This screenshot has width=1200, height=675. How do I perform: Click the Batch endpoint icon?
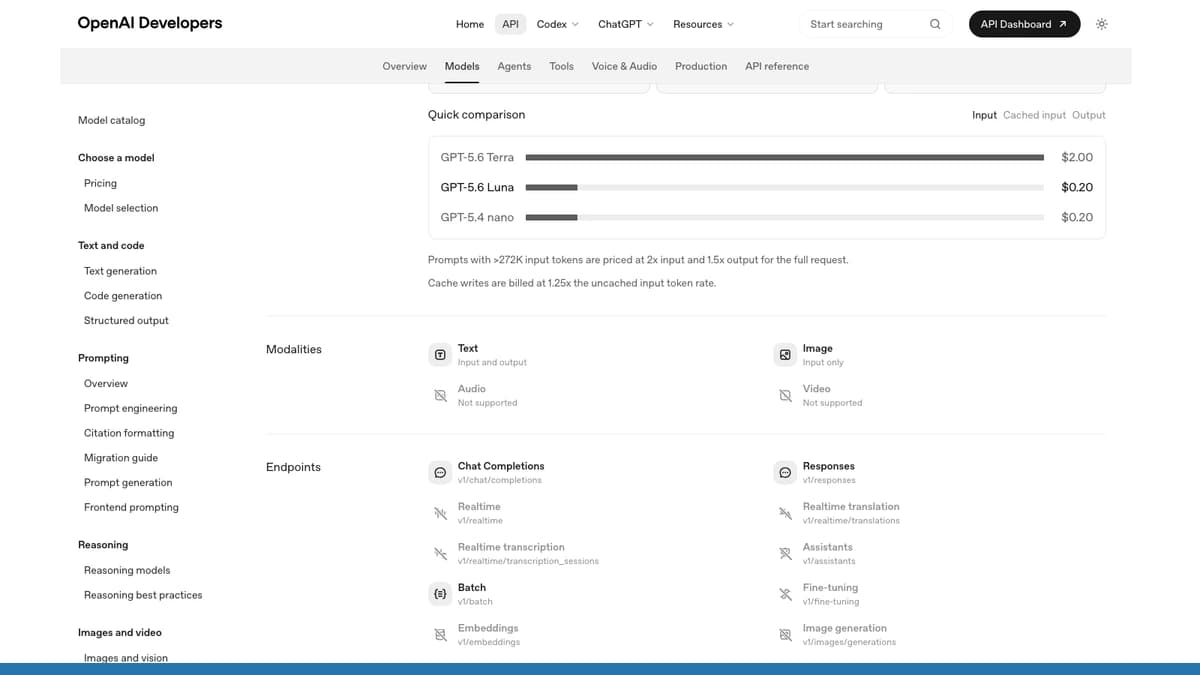[x=440, y=594]
